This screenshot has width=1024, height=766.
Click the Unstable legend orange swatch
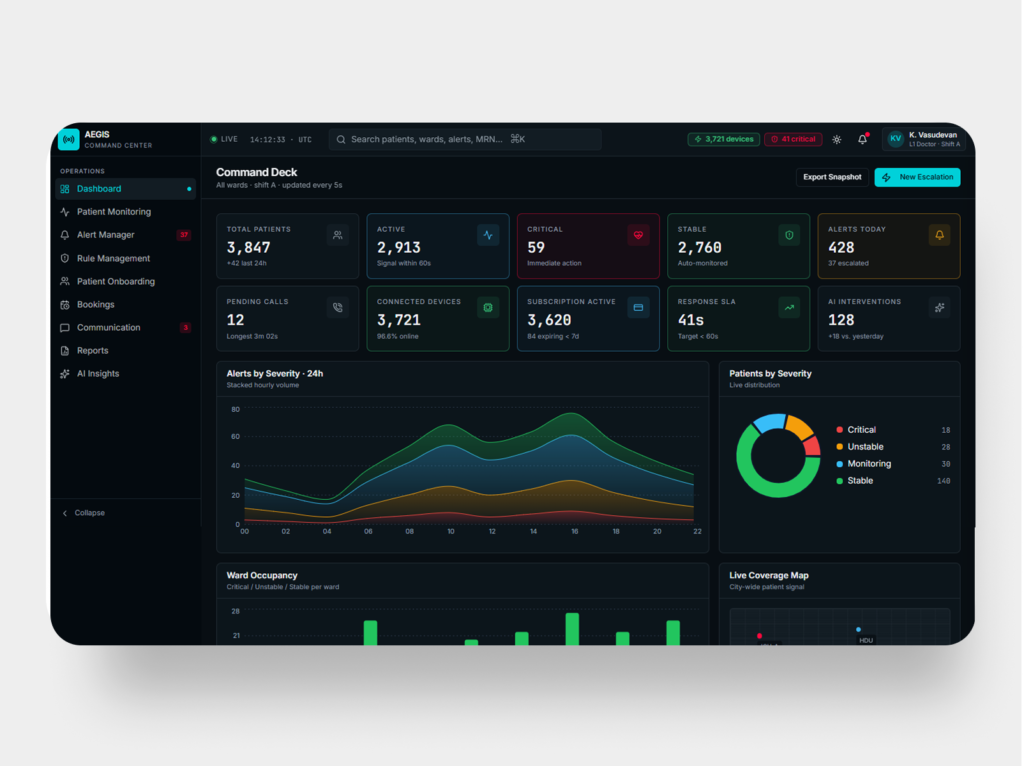(x=839, y=447)
